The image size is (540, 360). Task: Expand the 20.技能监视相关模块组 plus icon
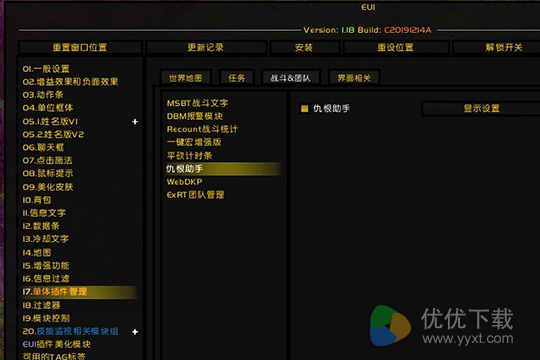[135, 332]
